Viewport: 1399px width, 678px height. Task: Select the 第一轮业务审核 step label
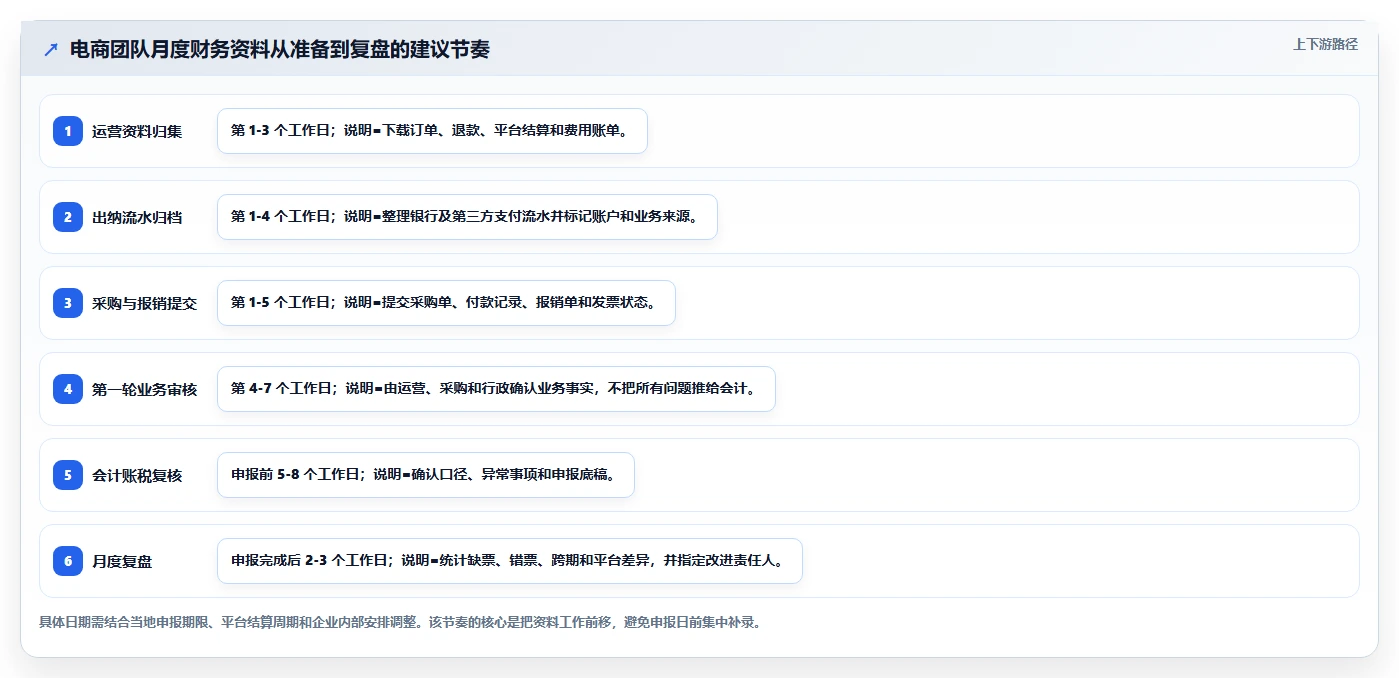coord(145,389)
